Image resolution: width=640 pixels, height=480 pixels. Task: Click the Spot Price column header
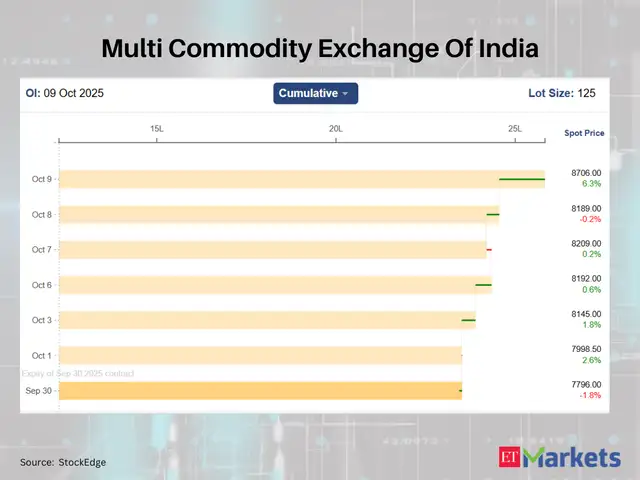[x=584, y=133]
